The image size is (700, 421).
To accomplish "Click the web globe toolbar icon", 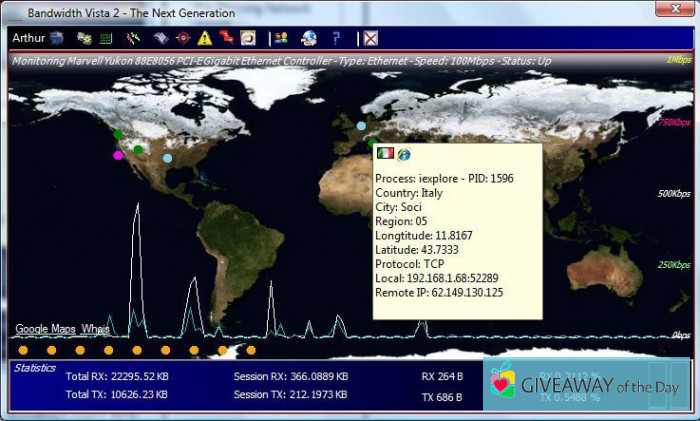I will 309,38.
